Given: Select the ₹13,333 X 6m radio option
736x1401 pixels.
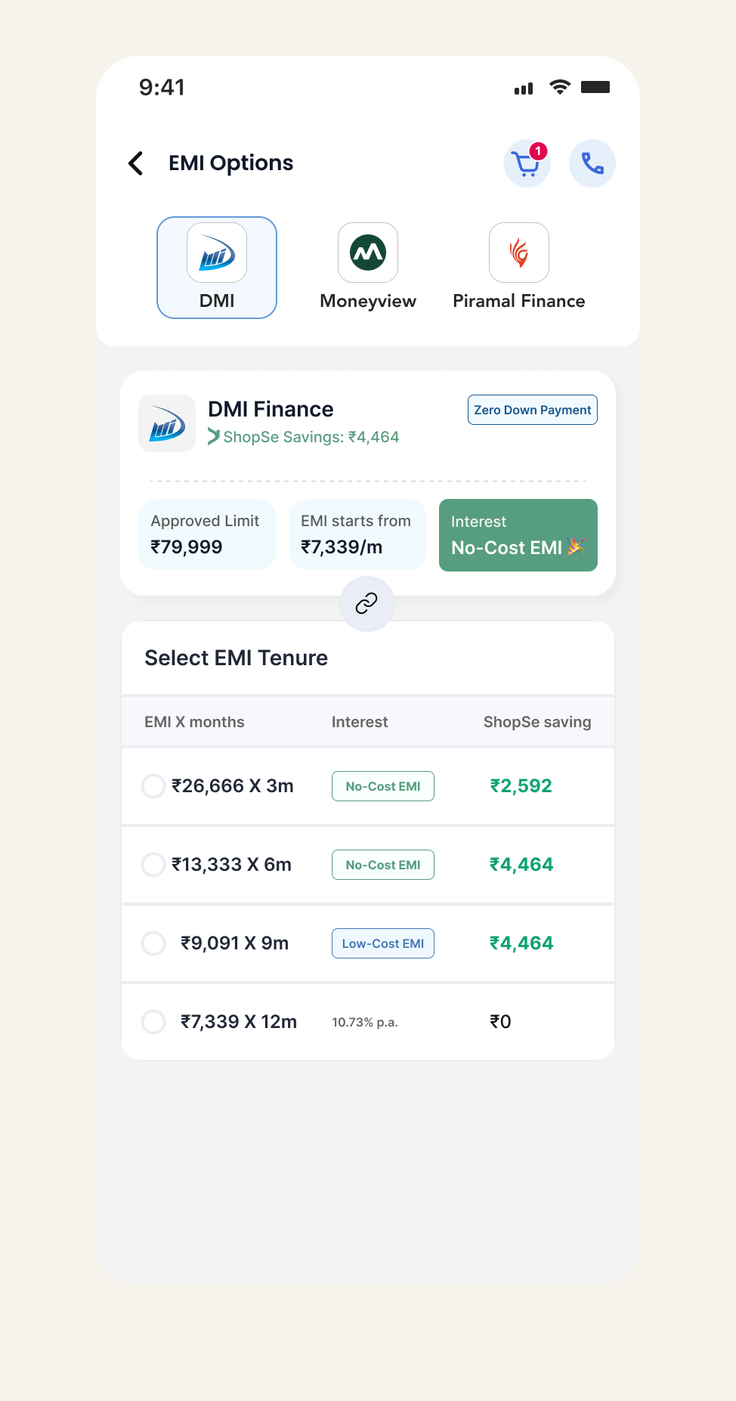Looking at the screenshot, I should coord(153,865).
